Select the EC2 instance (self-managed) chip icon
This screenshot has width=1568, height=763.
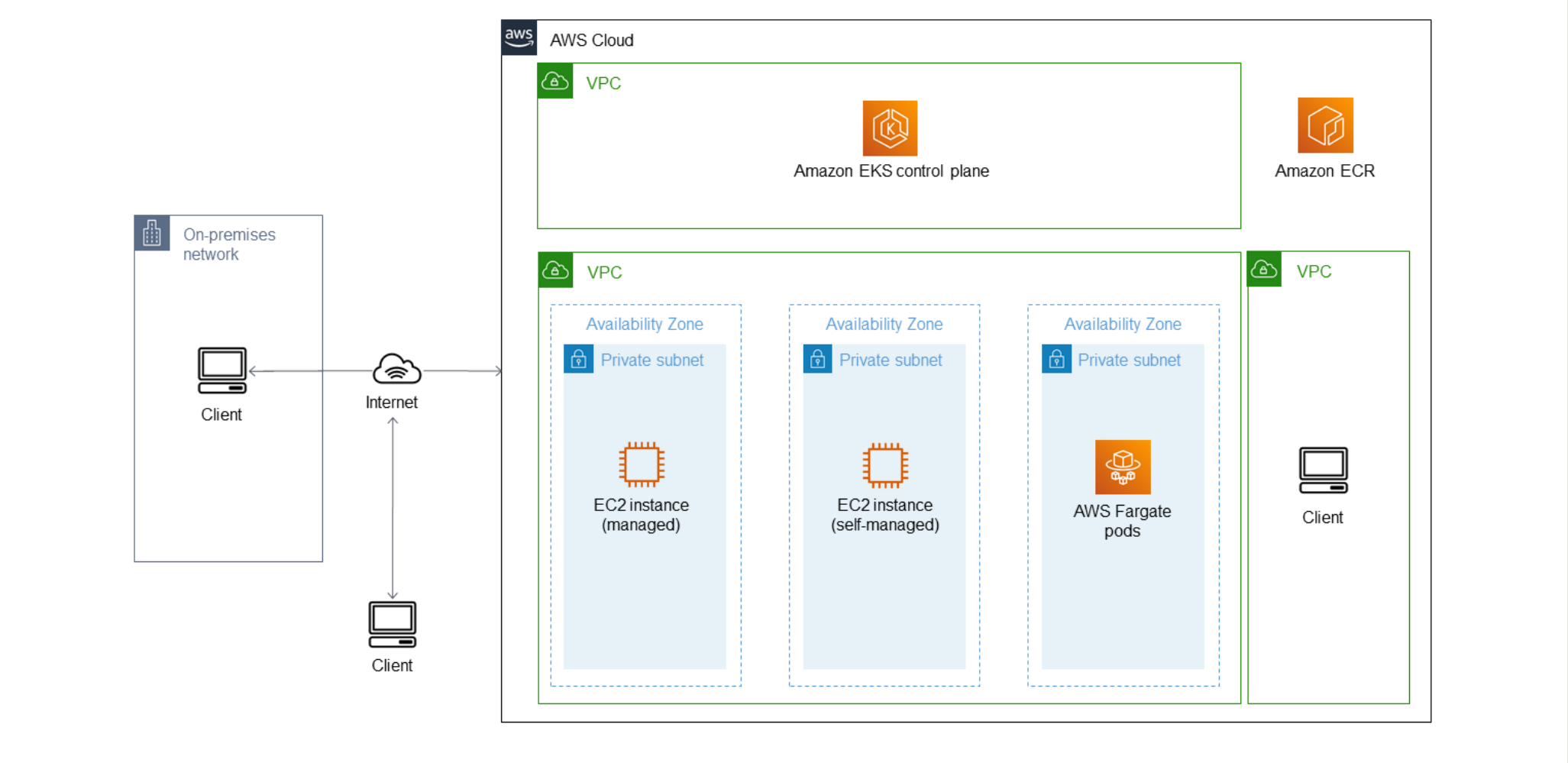tap(885, 465)
